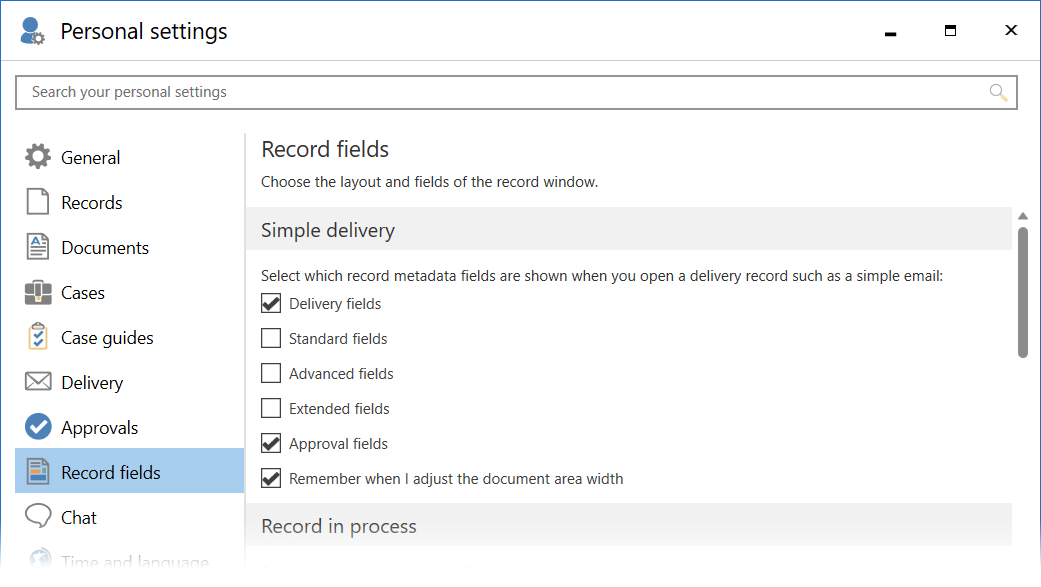Screen dimensions: 1041x587
Task: Click the Simple delivery section header
Action: [x=629, y=229]
